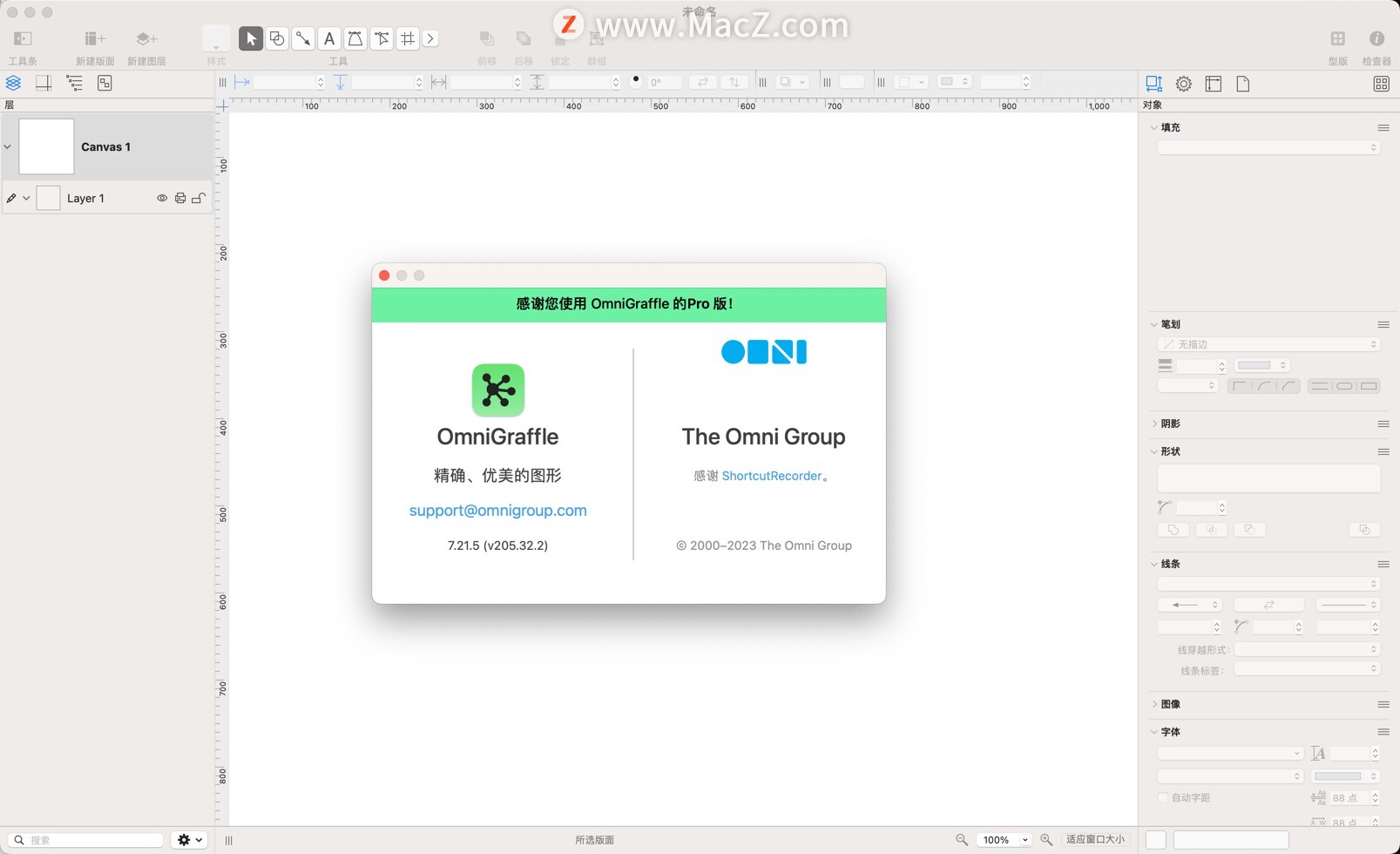Switch to the Outline sidebar tab
The height and width of the screenshot is (854, 1400).
point(74,83)
